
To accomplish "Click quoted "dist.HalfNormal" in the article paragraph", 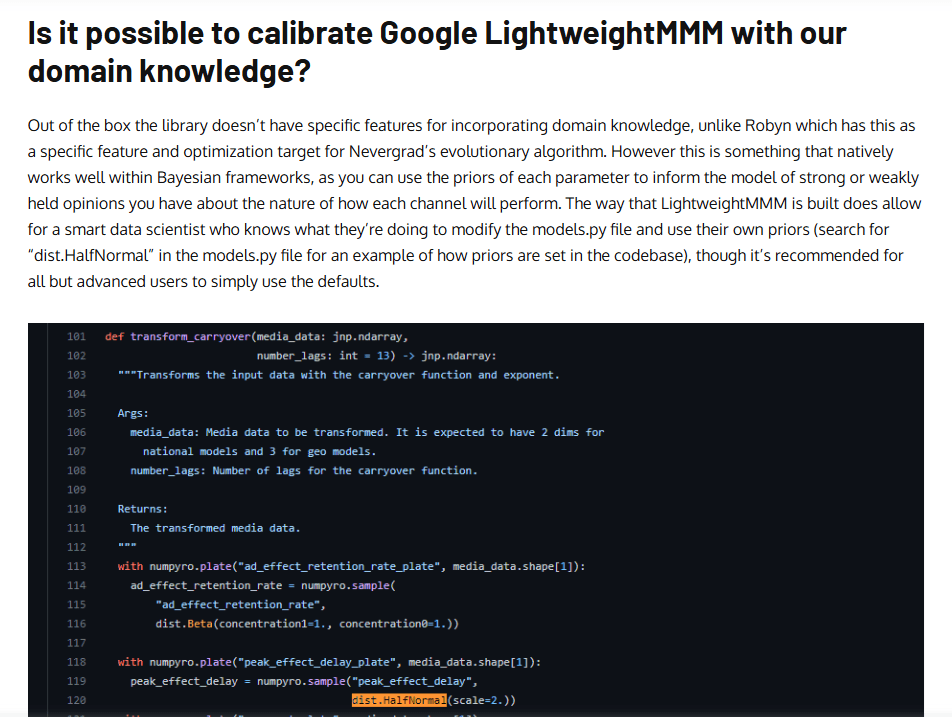I will pos(90,256).
